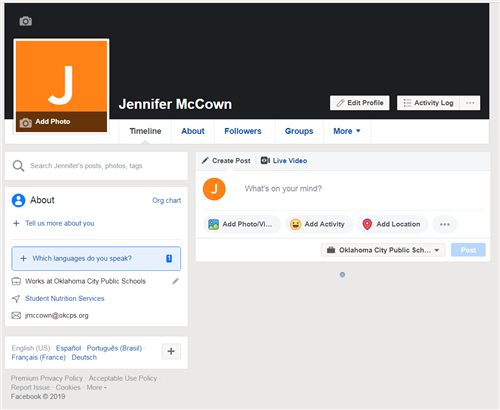Switch language to Français (France)

point(39,357)
